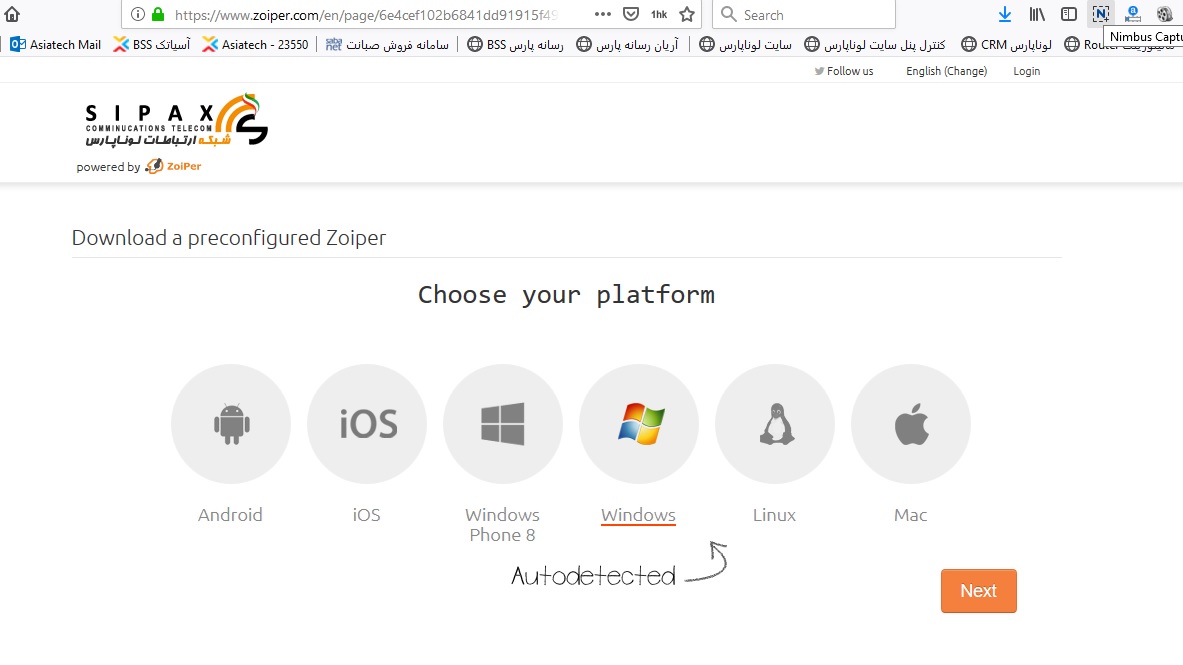Click the orange Next button
The image size is (1183, 665).
point(979,590)
